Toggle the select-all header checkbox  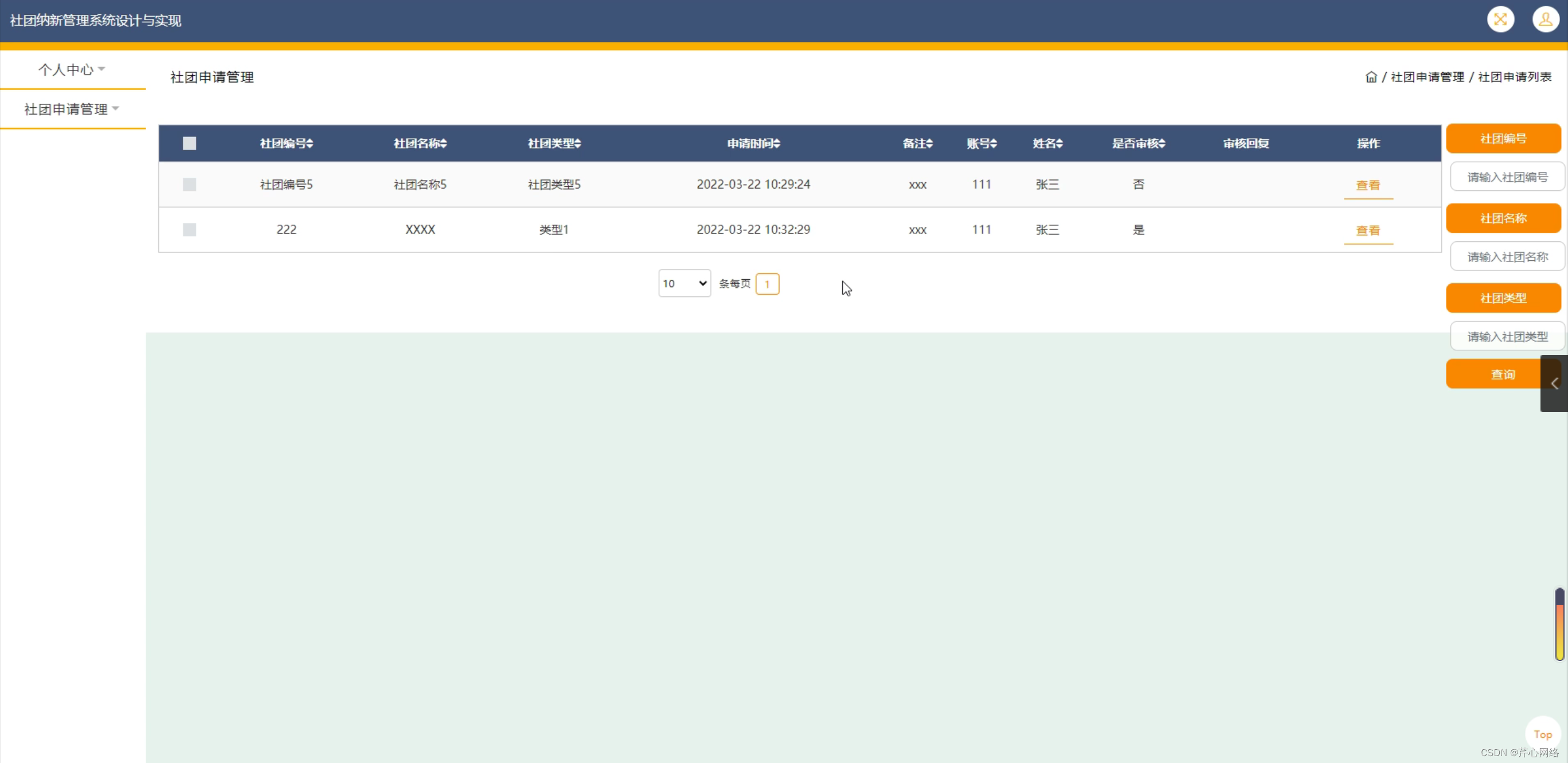coord(189,143)
